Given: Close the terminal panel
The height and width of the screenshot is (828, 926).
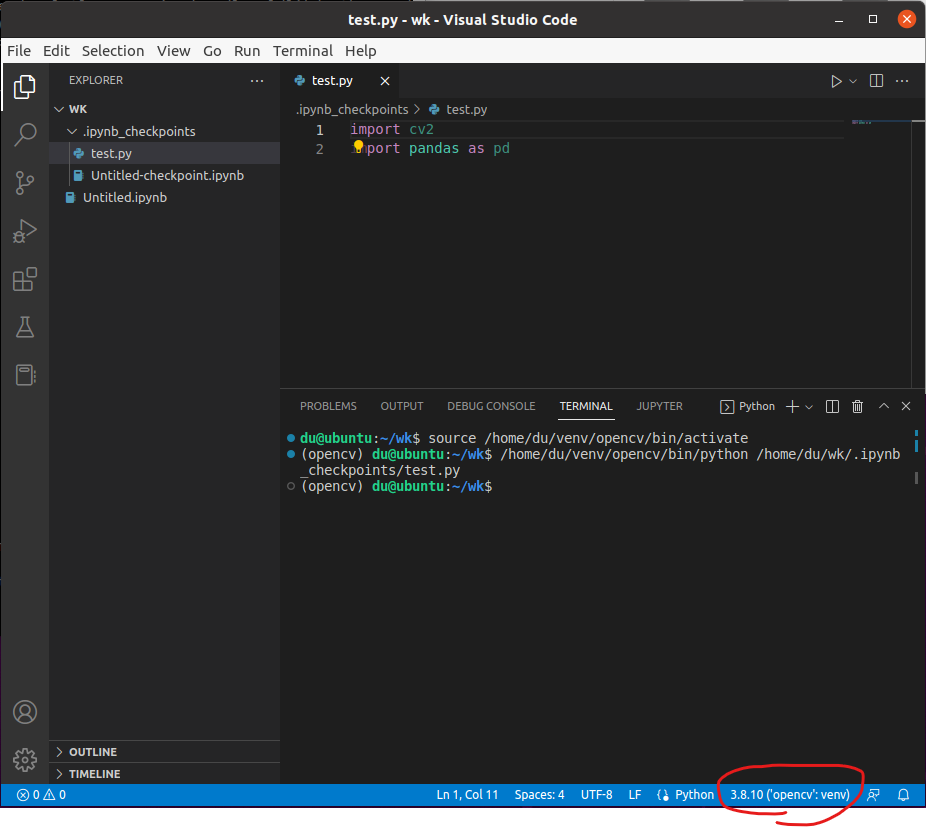Looking at the screenshot, I should pos(906,406).
